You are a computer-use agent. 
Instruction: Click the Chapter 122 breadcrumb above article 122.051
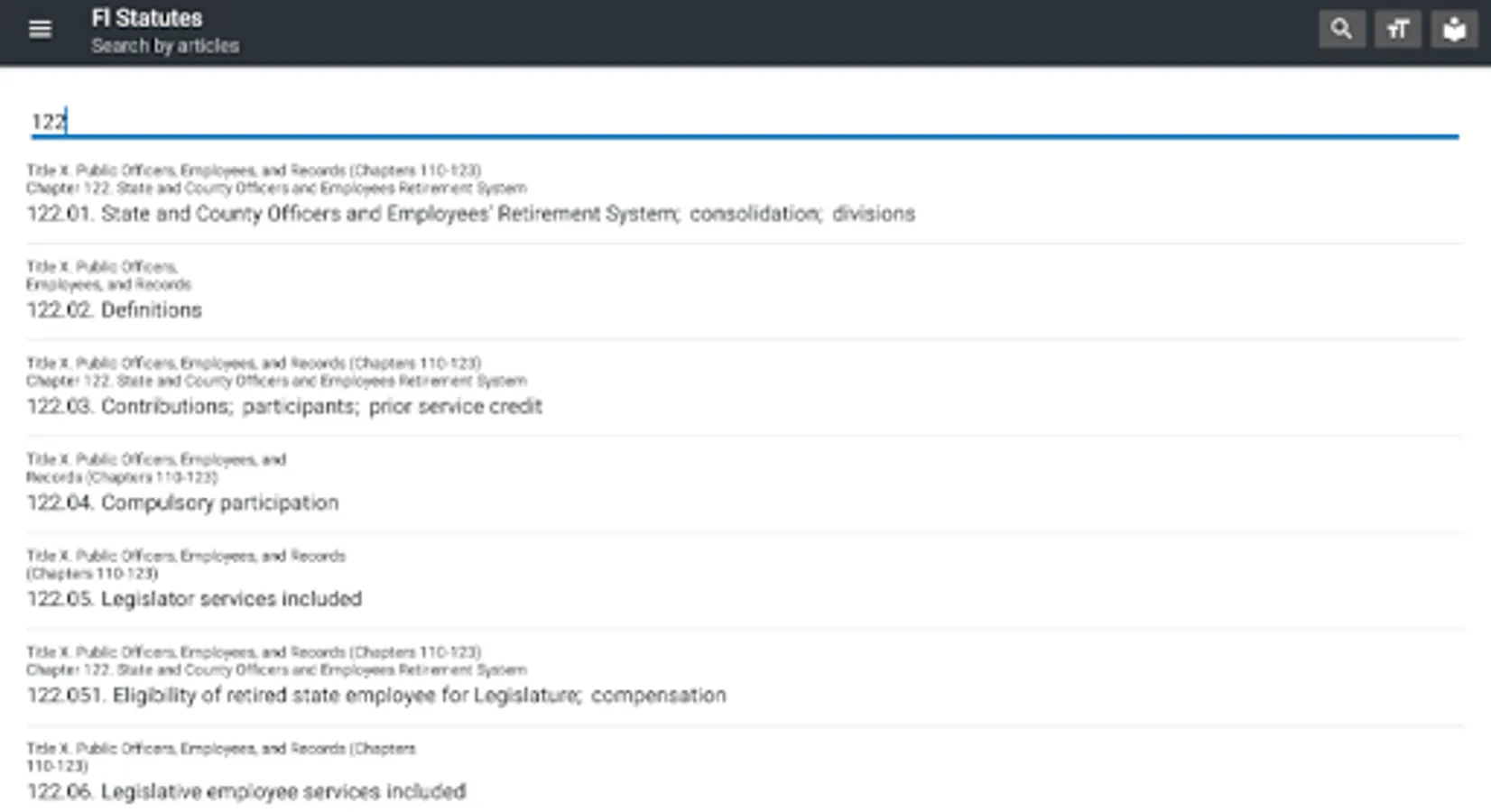(x=276, y=670)
